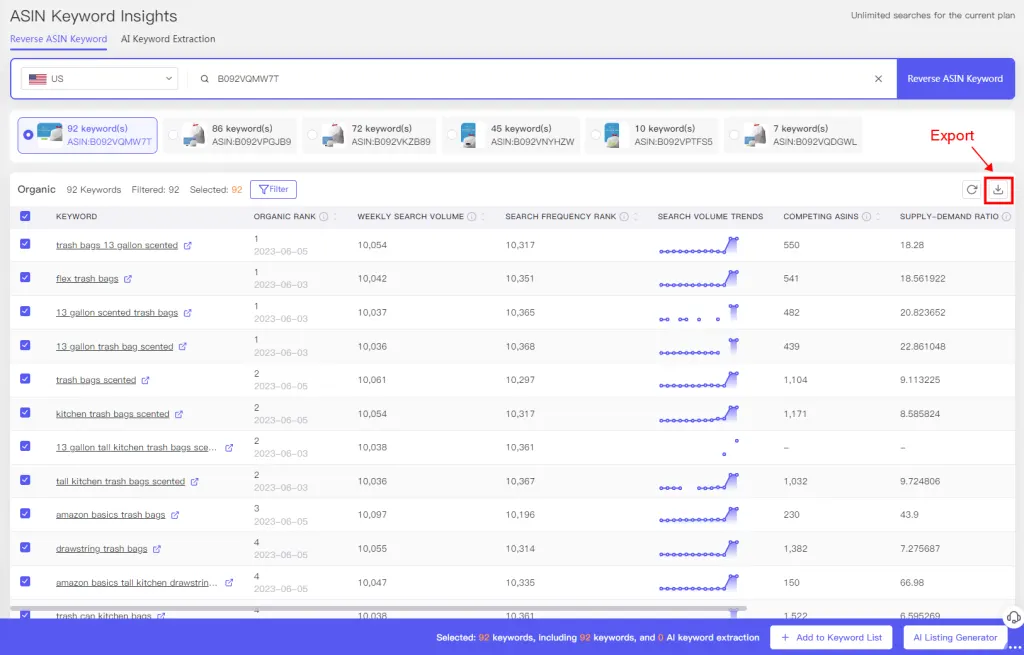Screen dimensions: 1024x655
Task: Switch to AI Keyword Extraction tab
Action: (x=168, y=39)
